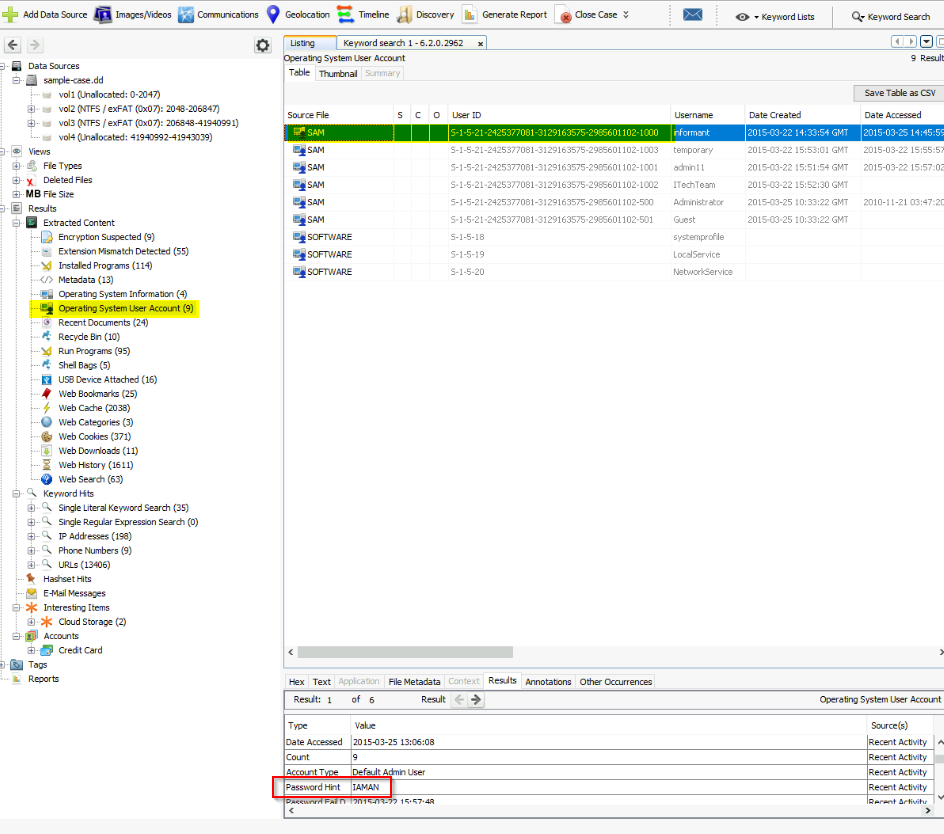Expand the toolbar overflow chevron next to Close Case
944x834 pixels.
tap(626, 14)
